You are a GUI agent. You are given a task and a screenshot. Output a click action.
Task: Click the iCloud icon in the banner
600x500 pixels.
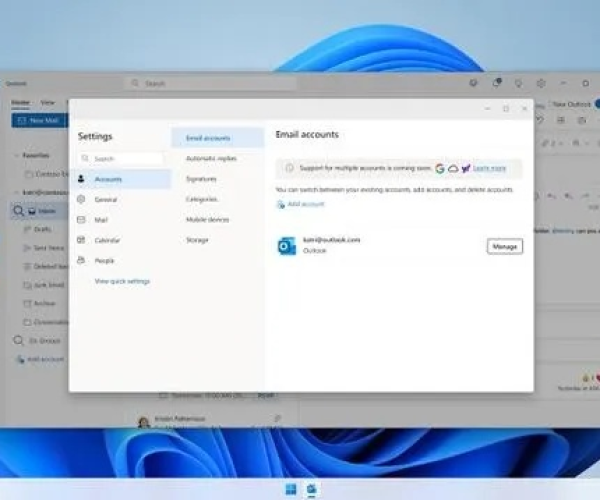click(453, 169)
